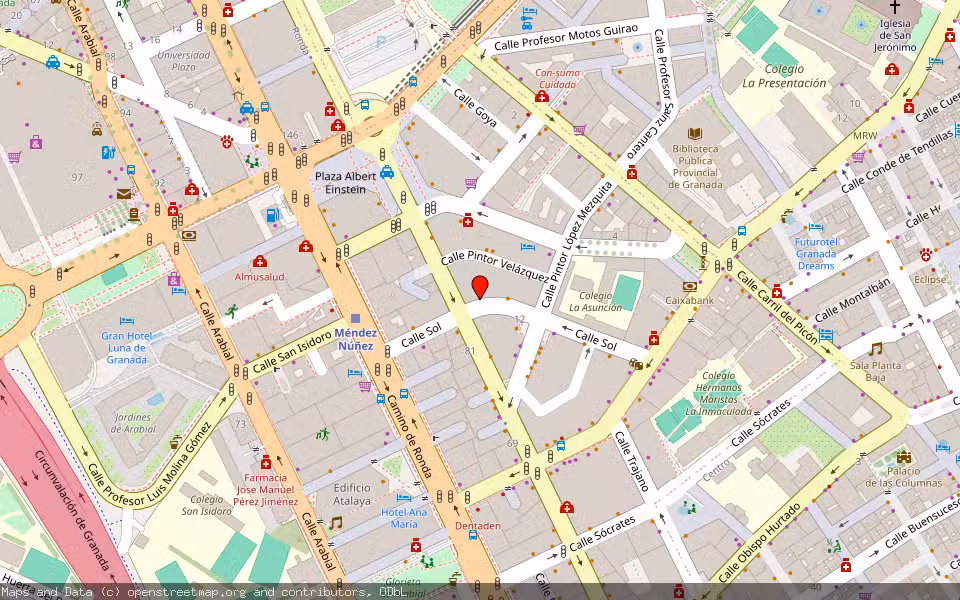Select the Iglesia de San Jerónimo label
960x600 pixels.
click(894, 35)
